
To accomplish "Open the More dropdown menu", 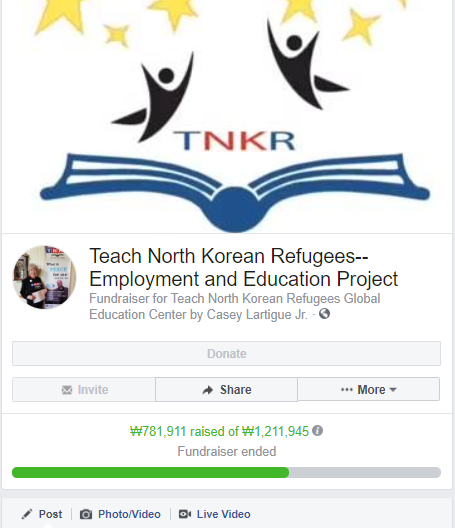I will coord(369,389).
